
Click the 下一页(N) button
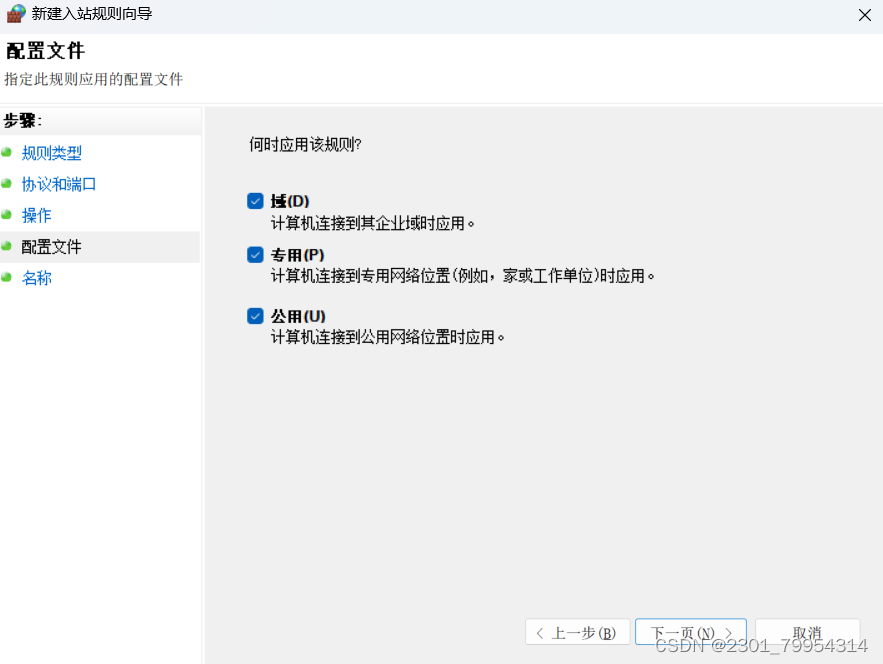(x=690, y=631)
